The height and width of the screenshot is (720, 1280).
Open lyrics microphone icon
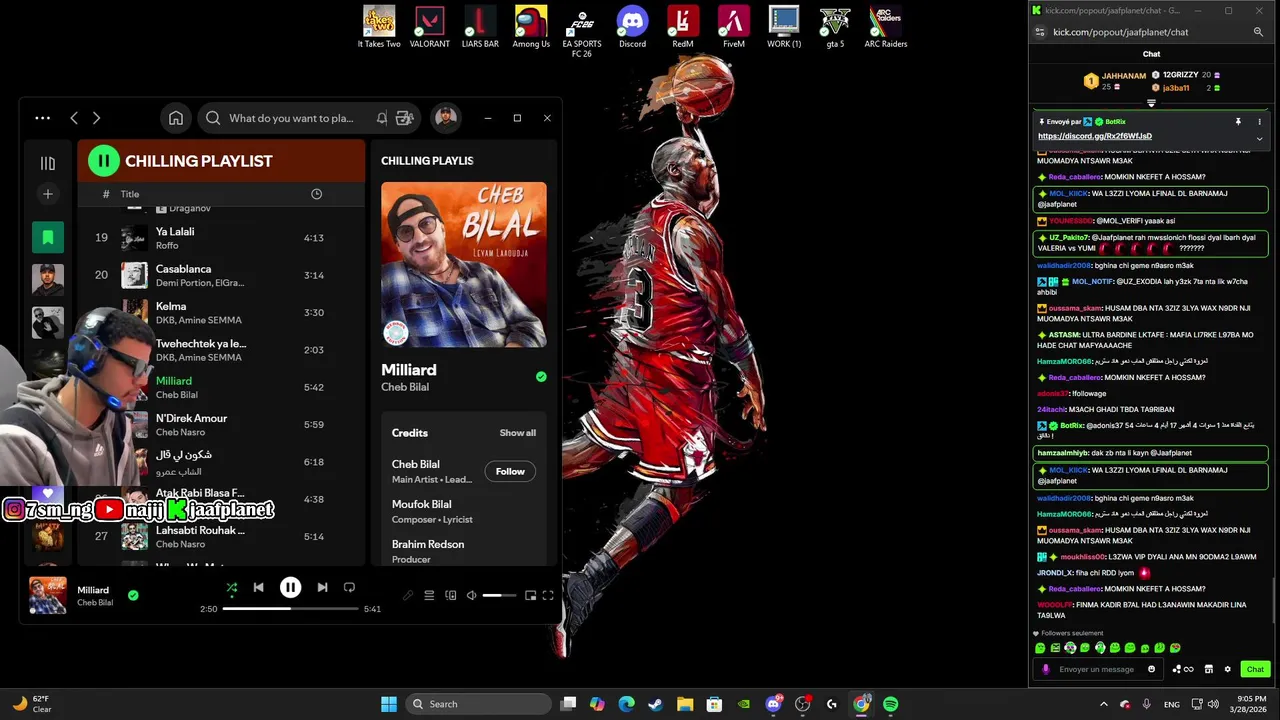tap(407, 596)
